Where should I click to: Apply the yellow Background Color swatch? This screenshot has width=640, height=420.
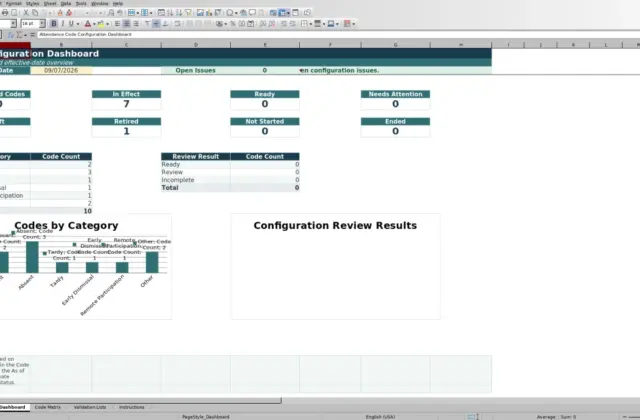point(100,24)
